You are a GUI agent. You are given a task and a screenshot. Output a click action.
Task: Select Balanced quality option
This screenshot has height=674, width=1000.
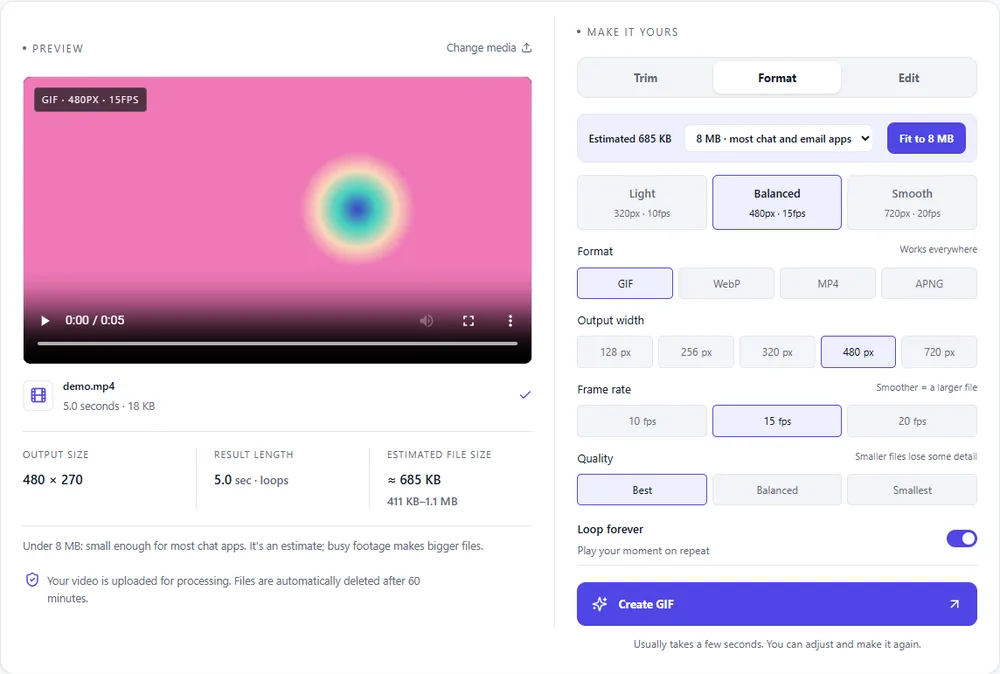[777, 490]
